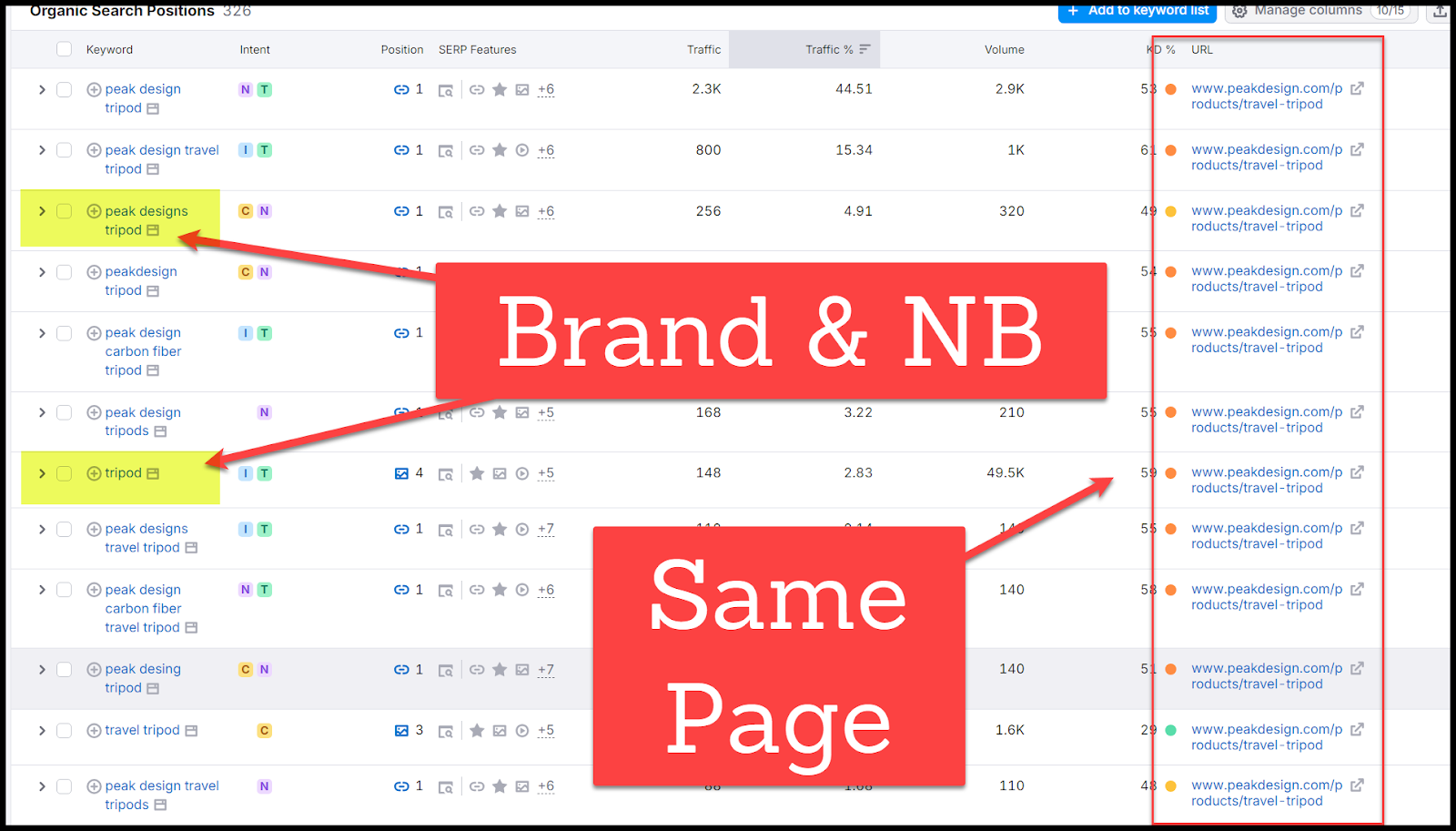This screenshot has height=831, width=1456.
Task: Sort by Volume column header
Action: pyautogui.click(x=1005, y=49)
